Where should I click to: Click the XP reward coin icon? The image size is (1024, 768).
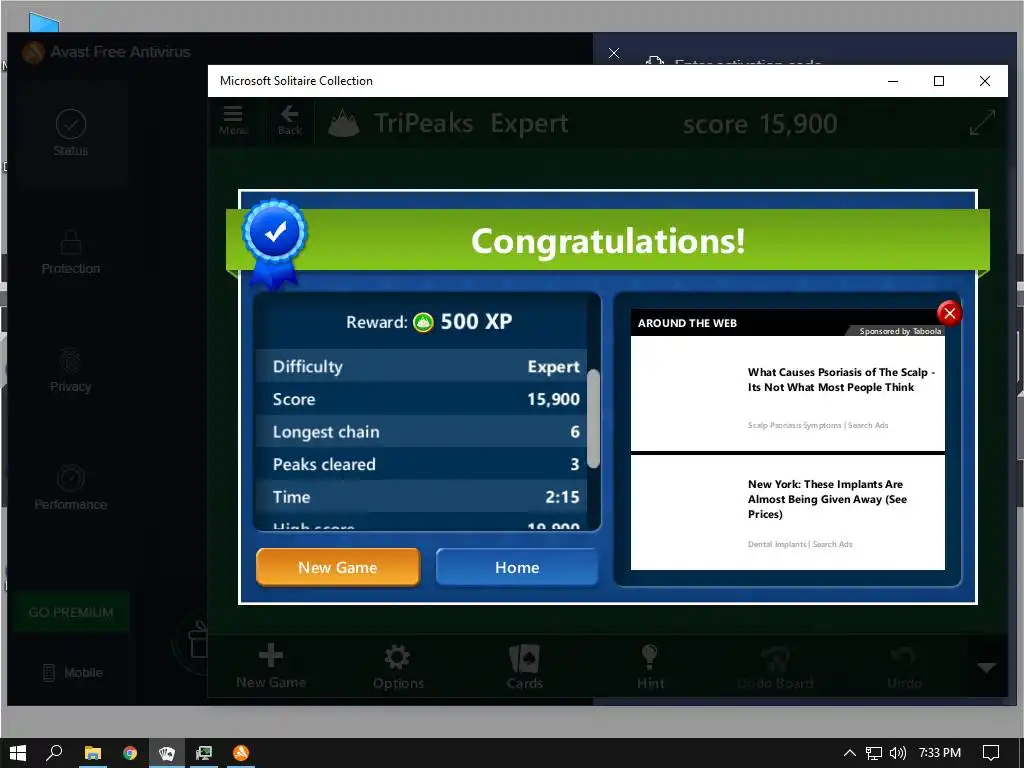(x=423, y=322)
